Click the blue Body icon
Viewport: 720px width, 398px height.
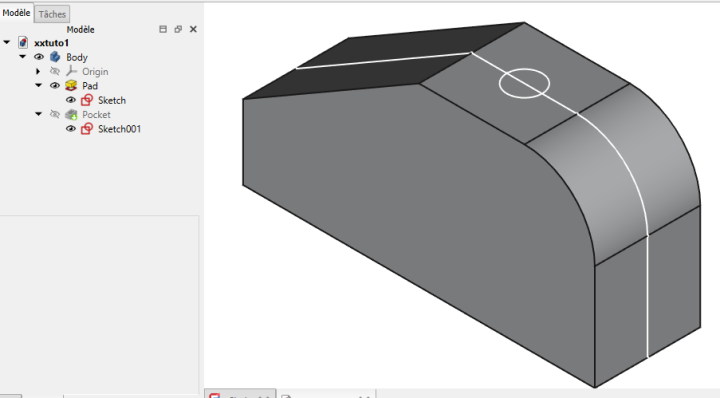tap(55, 57)
